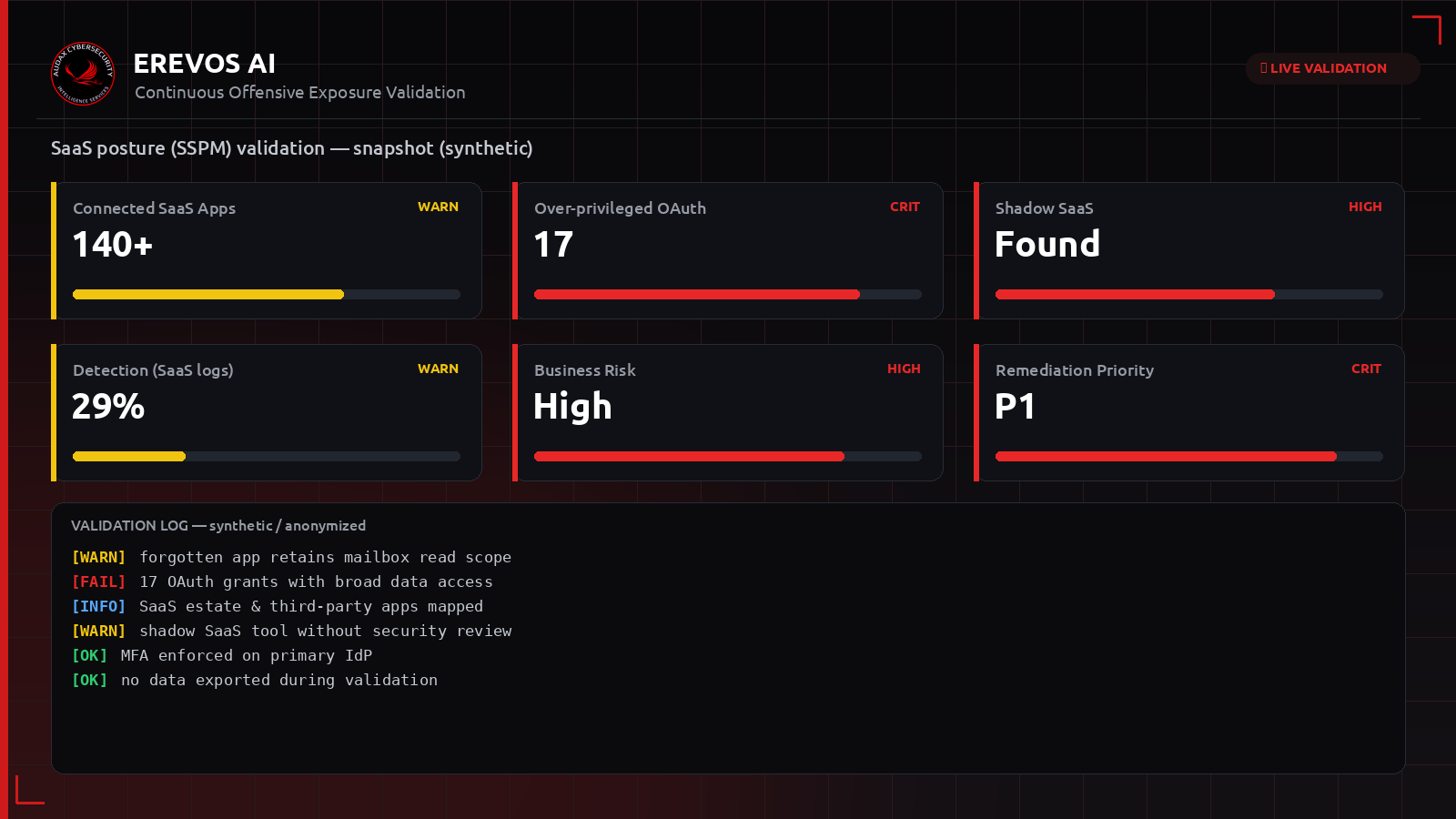
Task: Select log line 'shadow SaaS tool without security review'
Action: click(326, 631)
